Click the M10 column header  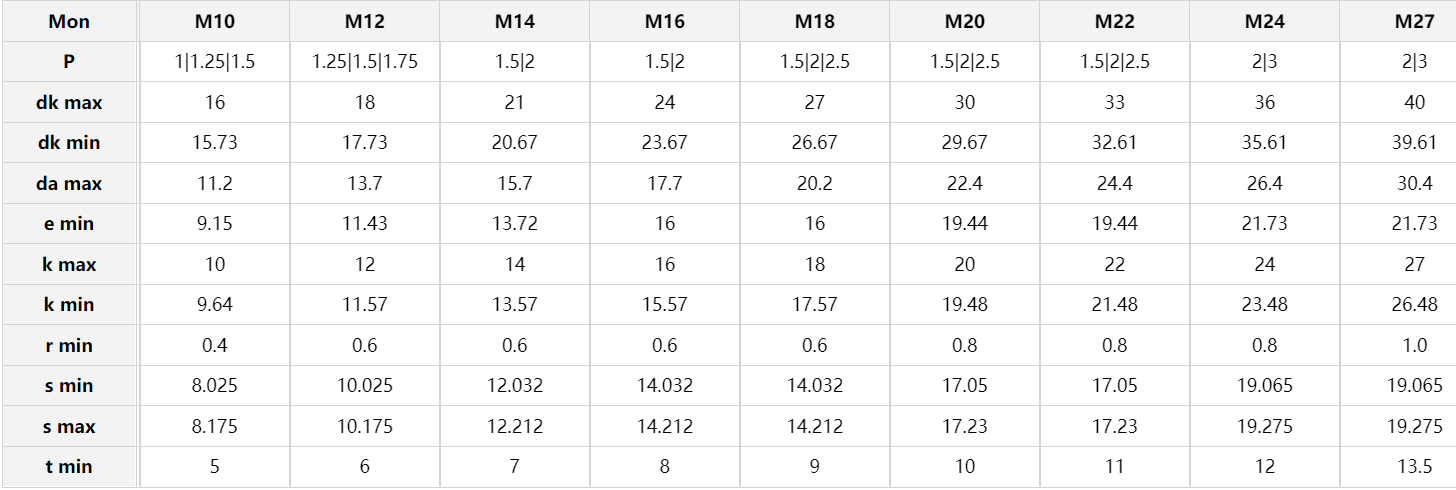pyautogui.click(x=214, y=21)
